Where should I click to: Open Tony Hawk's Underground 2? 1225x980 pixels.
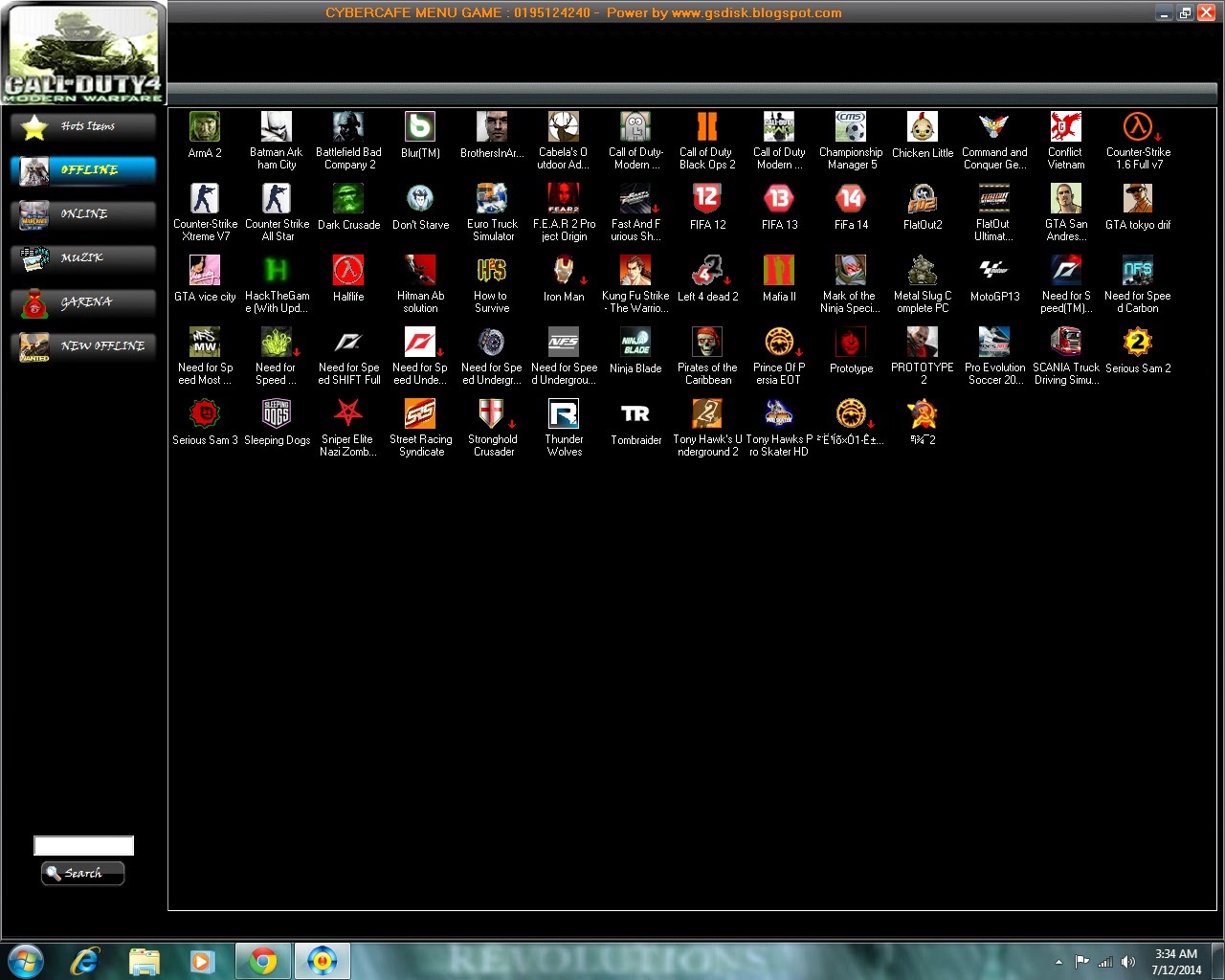707,413
